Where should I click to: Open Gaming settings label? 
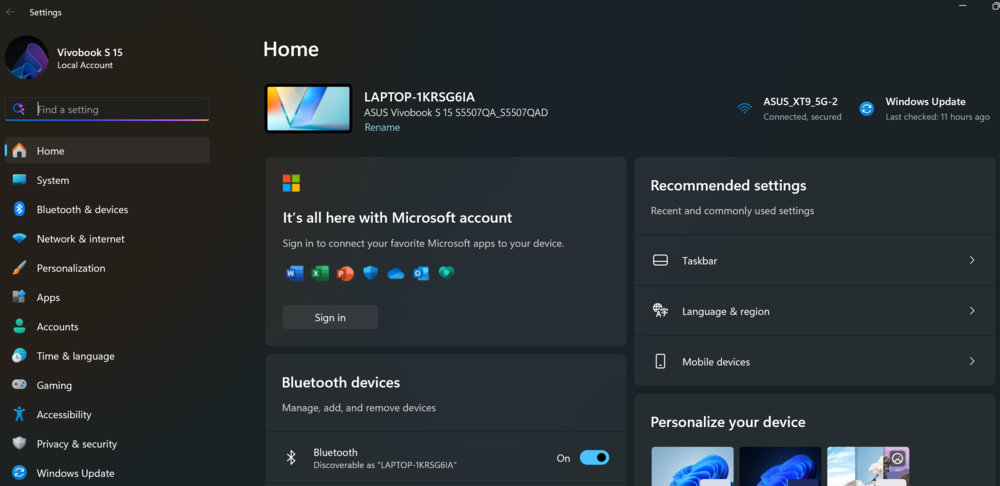coord(54,385)
